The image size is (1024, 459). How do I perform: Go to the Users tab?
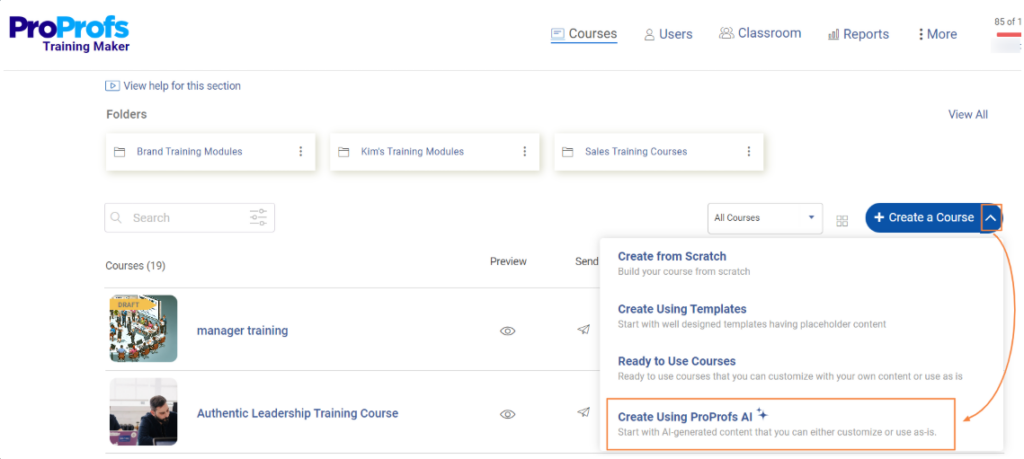pos(668,34)
